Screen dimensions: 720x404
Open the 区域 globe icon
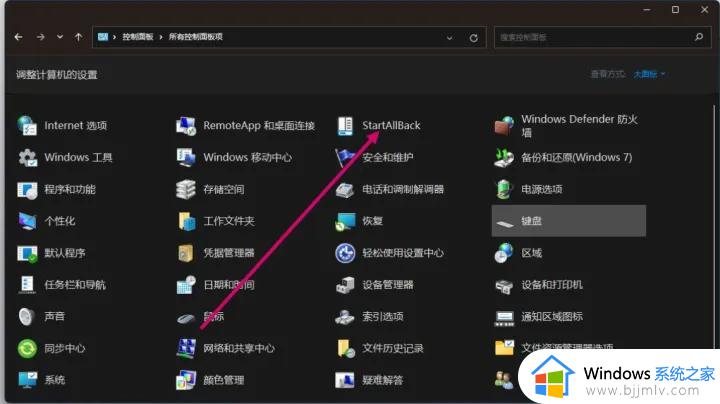(504, 253)
